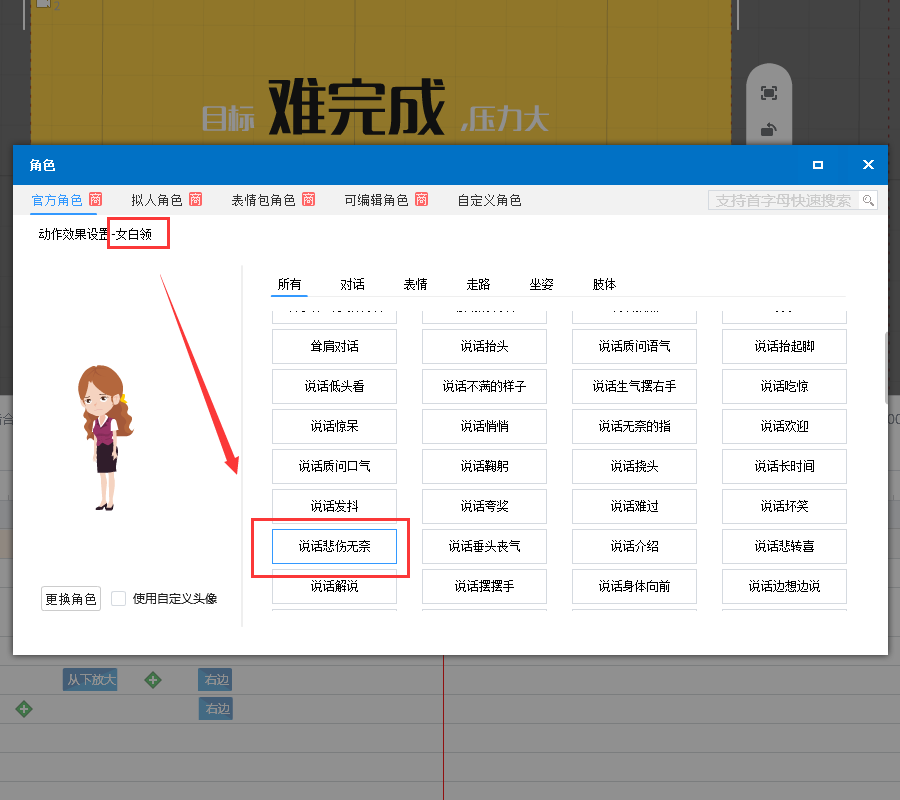The height and width of the screenshot is (800, 900).
Task: Apply the 说话惊呆 action
Action: [334, 426]
